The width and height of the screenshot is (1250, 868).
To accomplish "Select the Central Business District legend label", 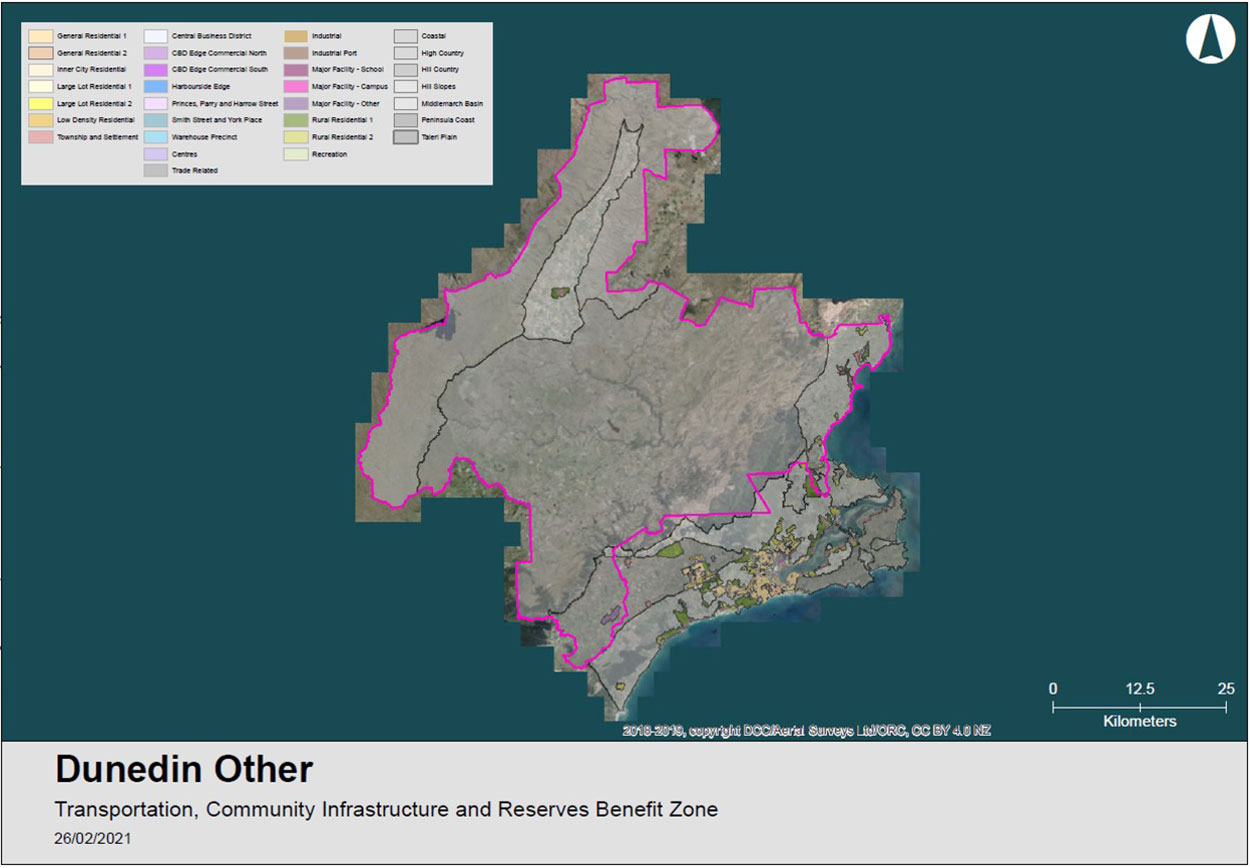I will 212,36.
